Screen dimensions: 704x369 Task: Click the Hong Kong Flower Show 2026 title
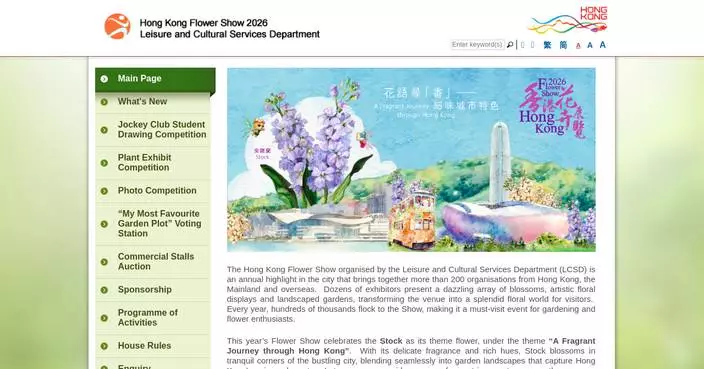click(x=203, y=23)
